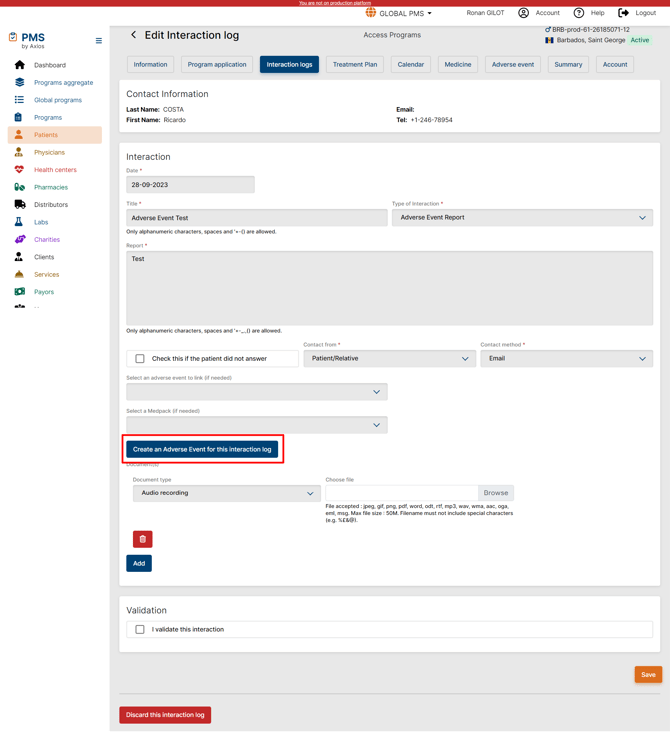Click the Labs flask icon
This screenshot has width=670, height=732.
pyautogui.click(x=19, y=222)
